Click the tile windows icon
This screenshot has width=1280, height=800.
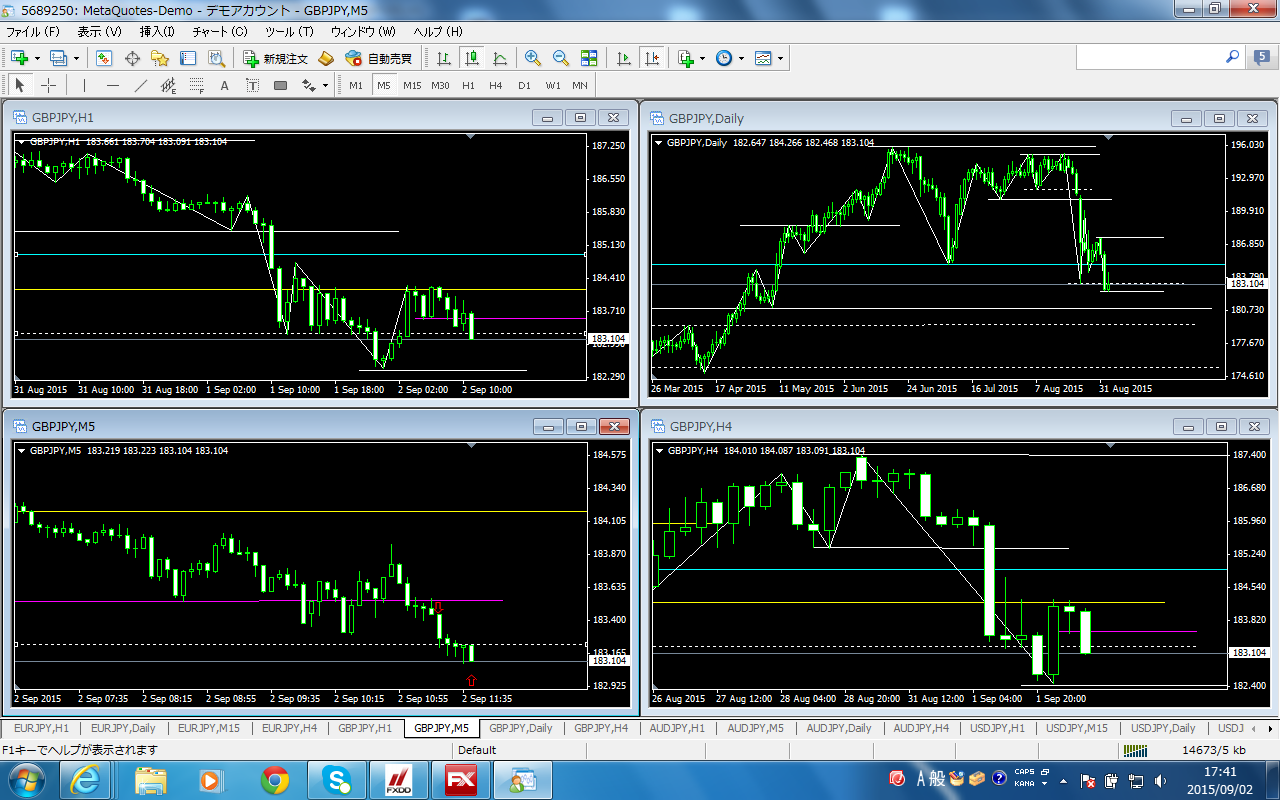point(589,59)
